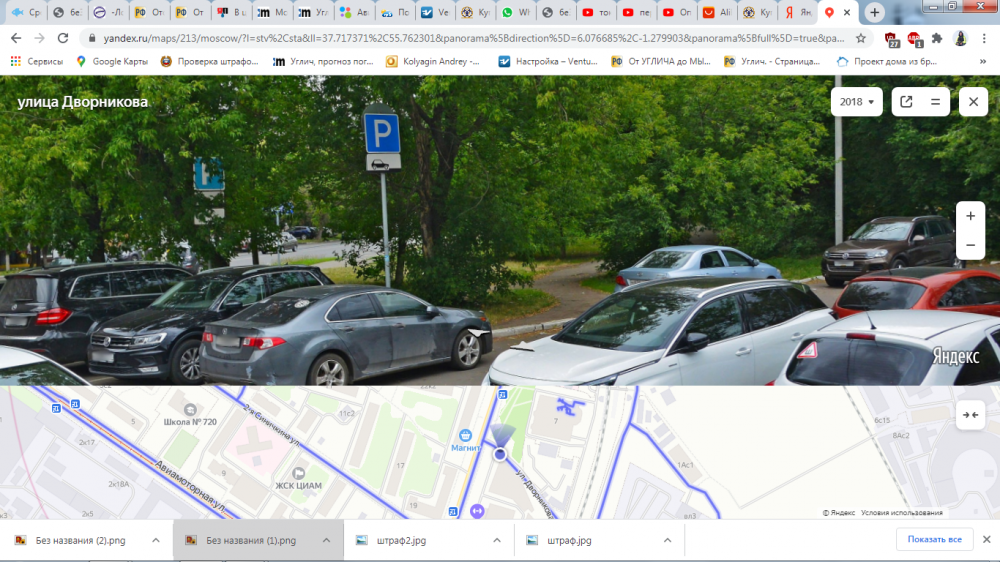Expand options for Без названия (2).png download
This screenshot has width=1000, height=562.
tap(155, 540)
